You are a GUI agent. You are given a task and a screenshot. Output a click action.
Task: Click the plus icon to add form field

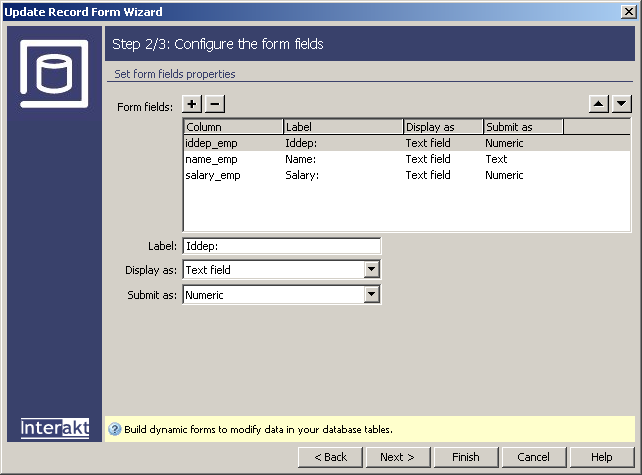click(x=193, y=104)
